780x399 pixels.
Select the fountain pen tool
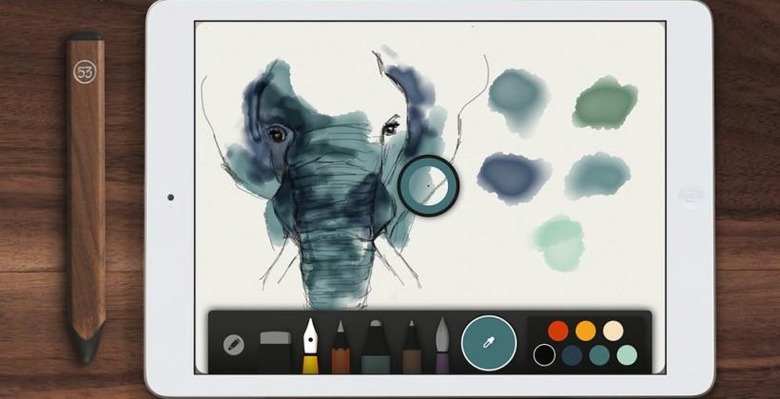tap(310, 346)
